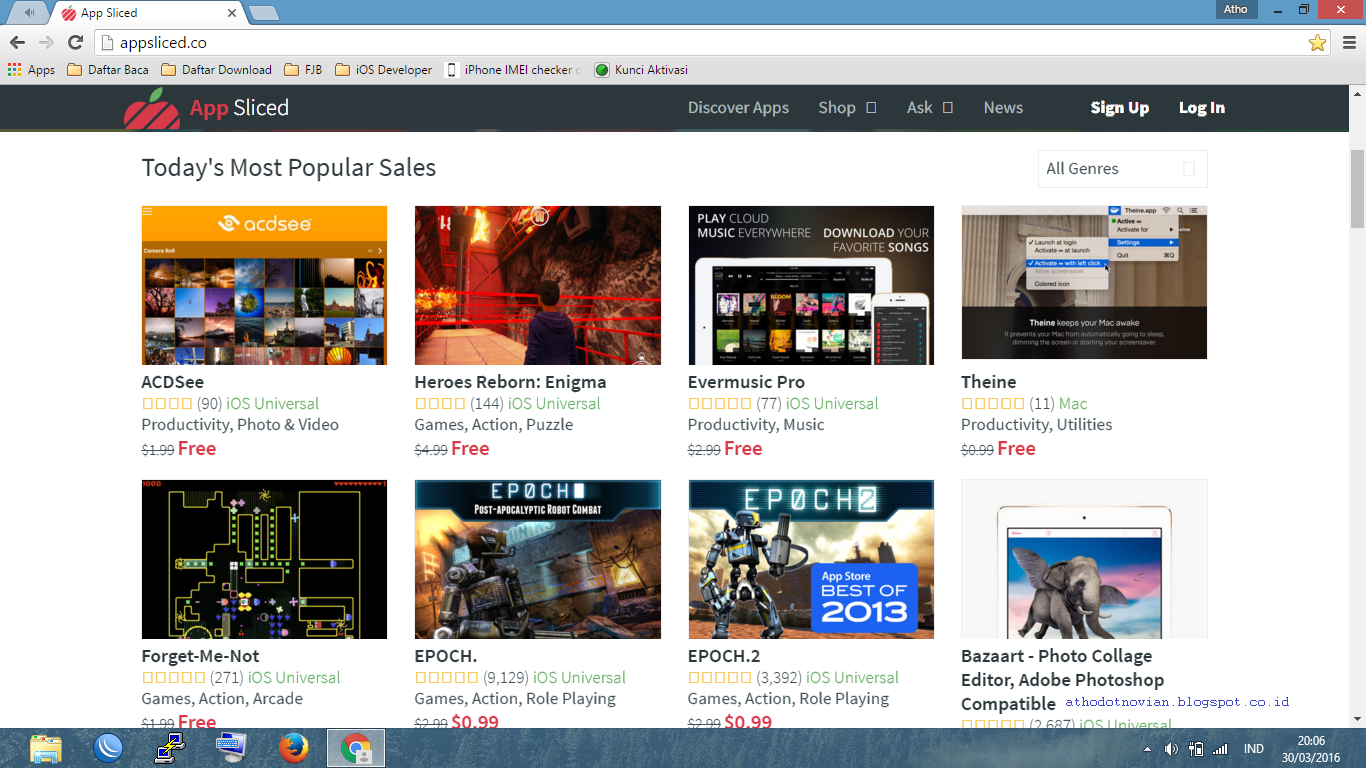Click the Theine app title
1366x768 pixels.
point(988,382)
